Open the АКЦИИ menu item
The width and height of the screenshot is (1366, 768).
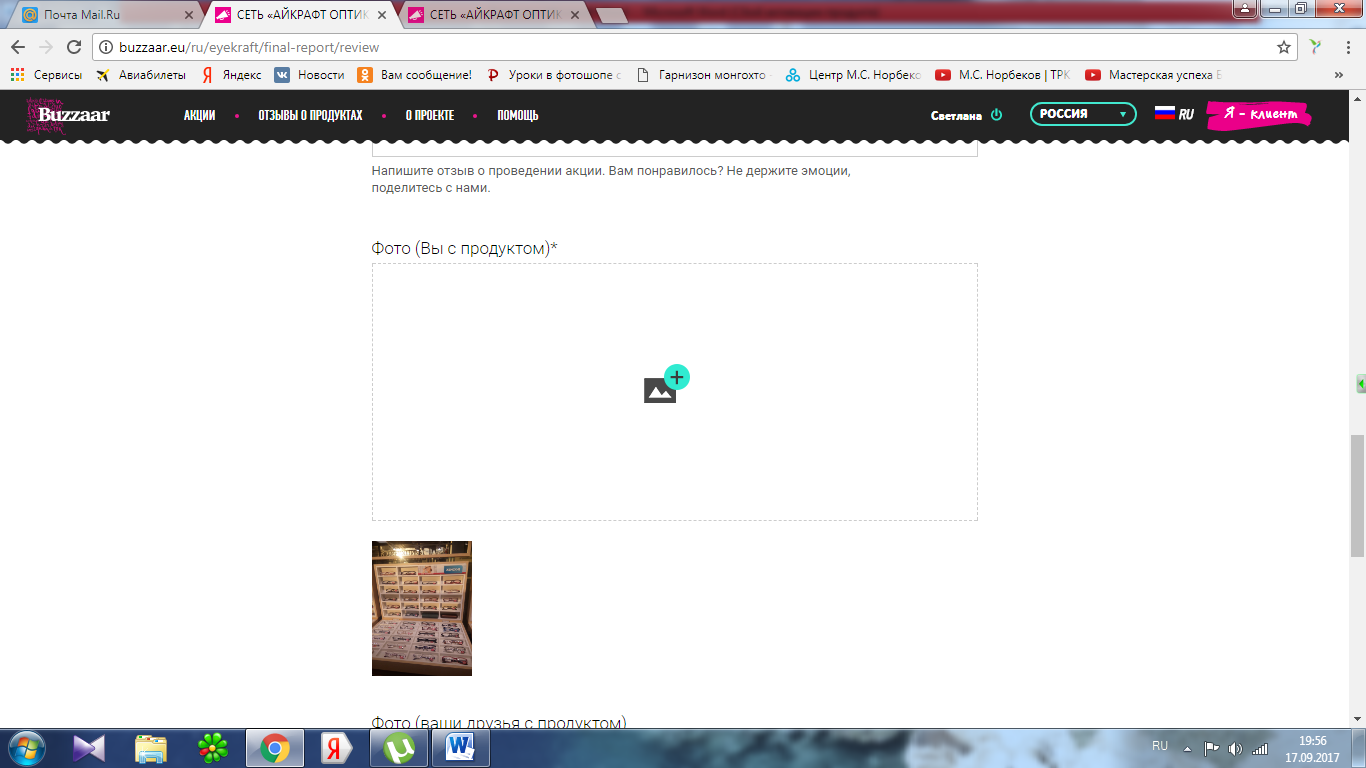pos(199,115)
